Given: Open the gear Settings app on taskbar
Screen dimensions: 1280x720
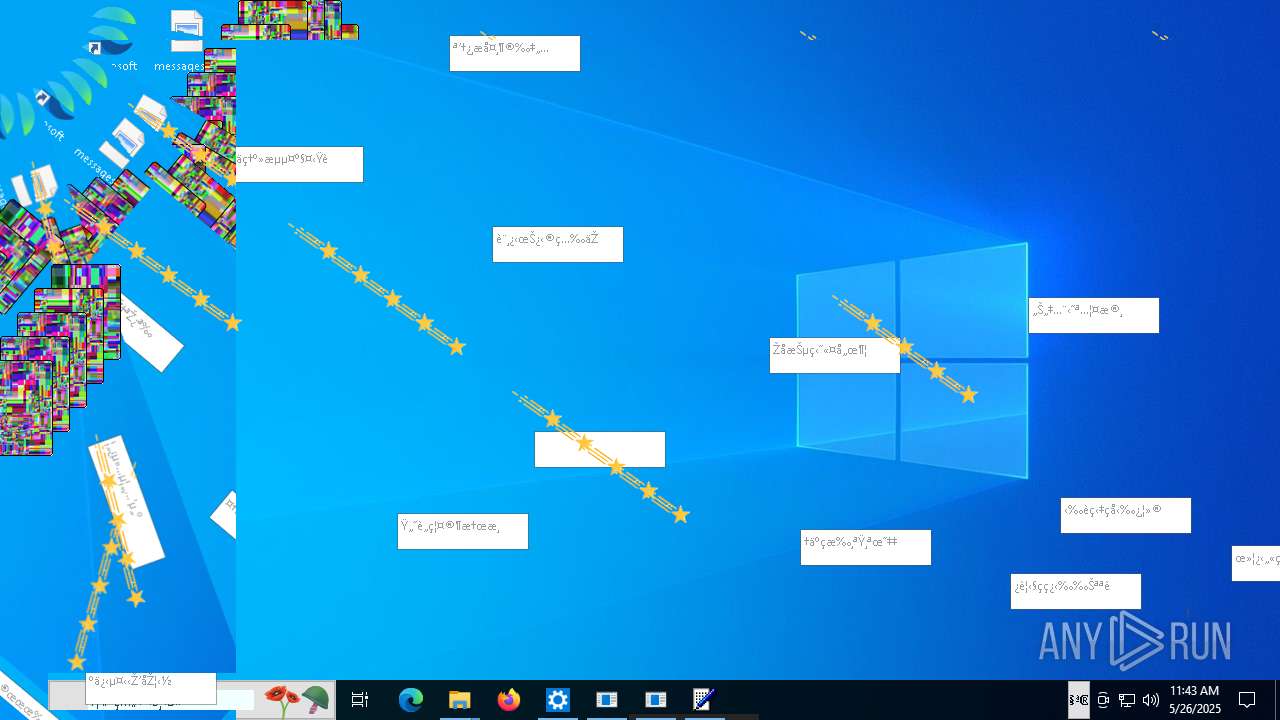Looking at the screenshot, I should pos(557,700).
